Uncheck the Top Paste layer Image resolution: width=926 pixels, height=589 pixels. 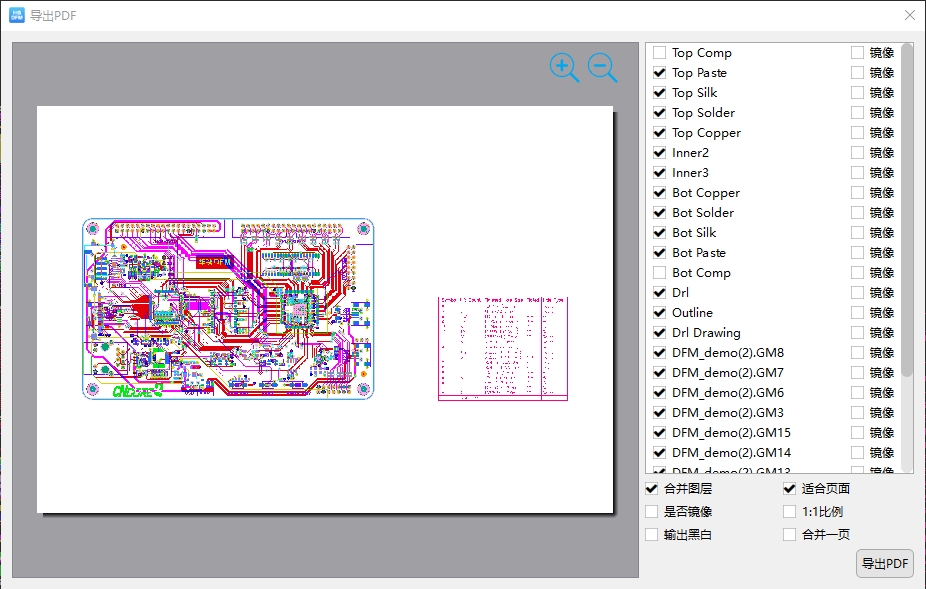pyautogui.click(x=660, y=73)
